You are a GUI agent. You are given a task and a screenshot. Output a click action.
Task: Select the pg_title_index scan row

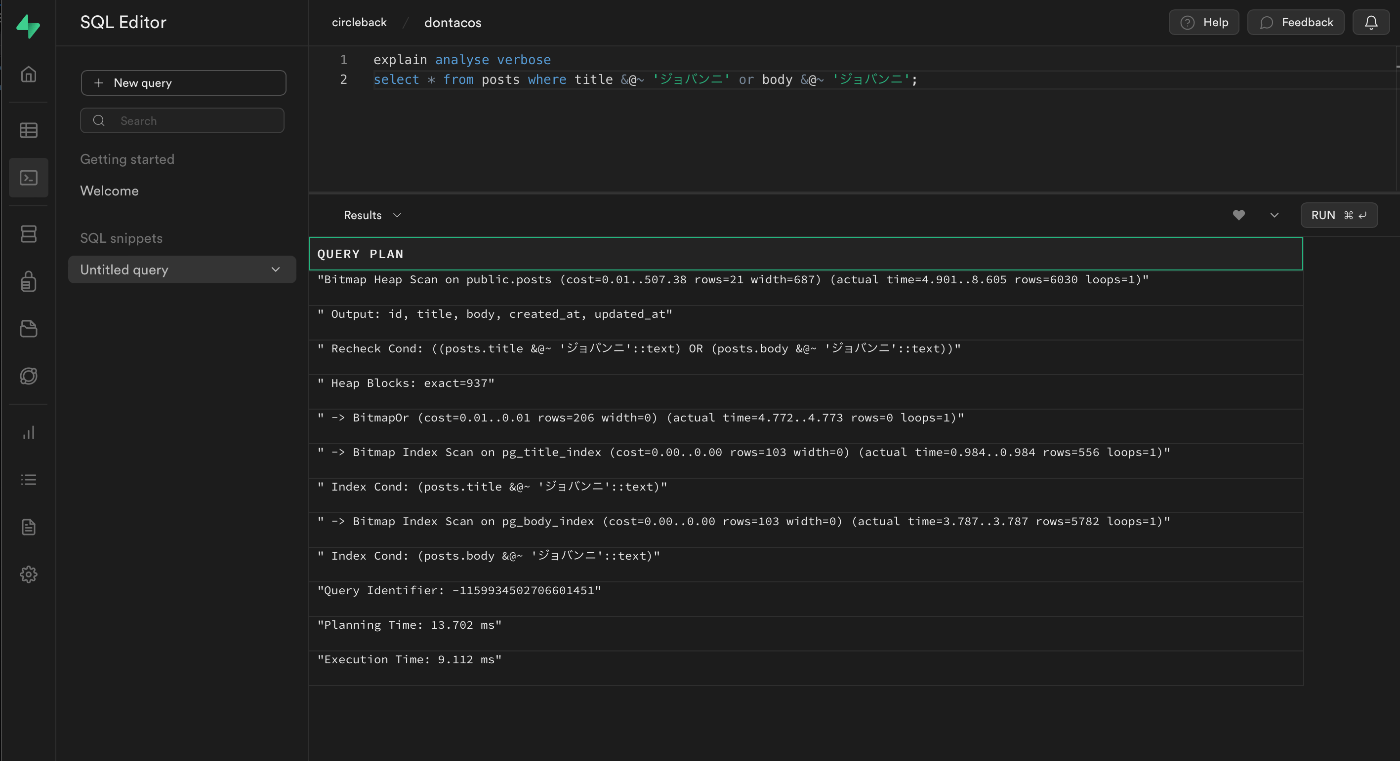coord(806,461)
